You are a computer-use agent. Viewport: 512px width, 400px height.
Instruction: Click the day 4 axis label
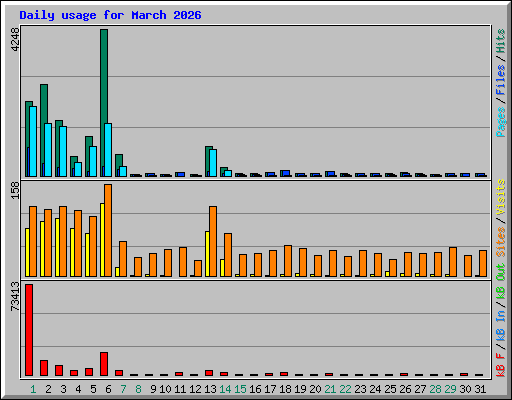point(78,389)
